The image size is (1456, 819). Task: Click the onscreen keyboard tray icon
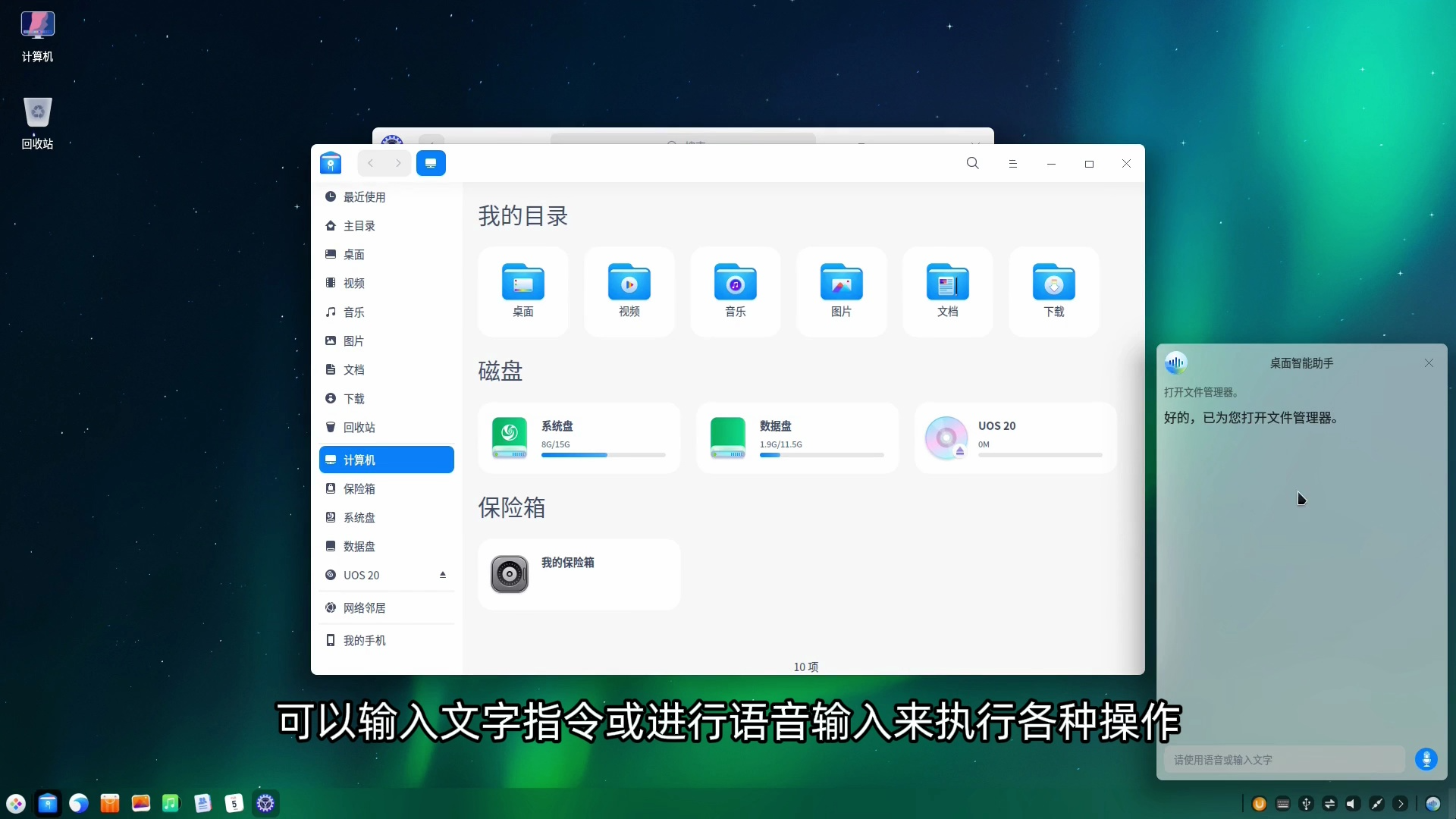(1283, 804)
